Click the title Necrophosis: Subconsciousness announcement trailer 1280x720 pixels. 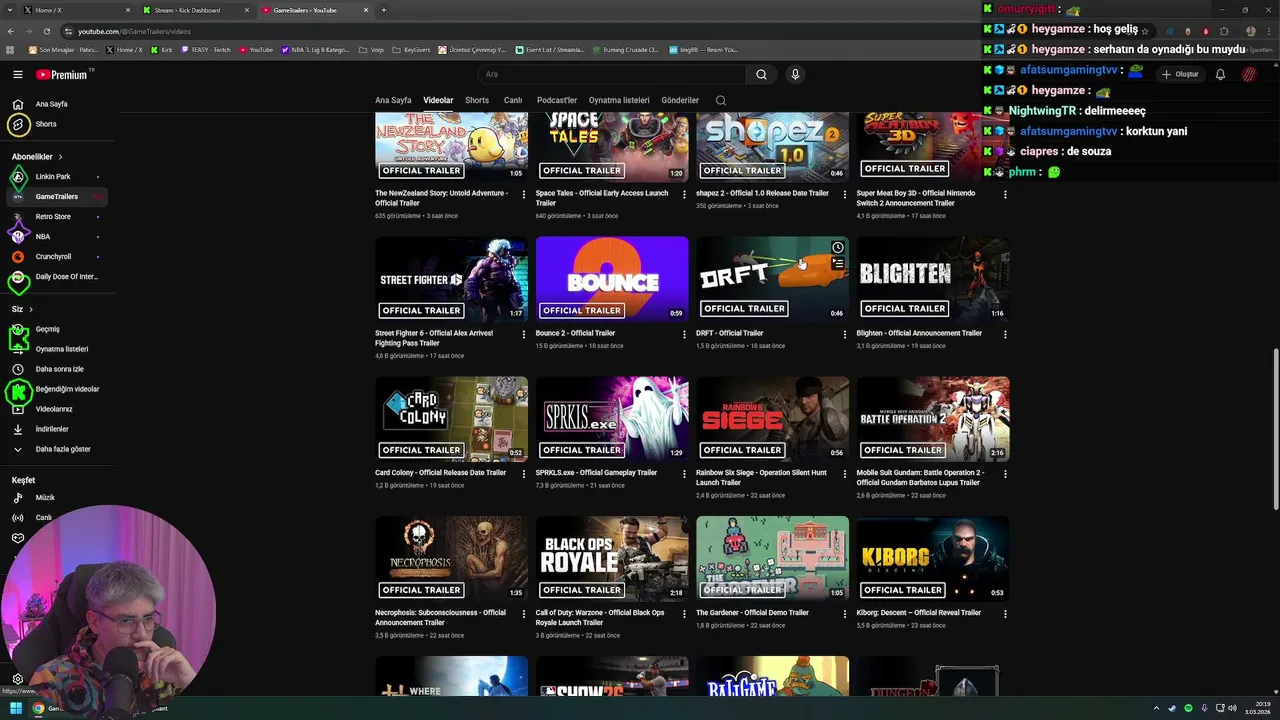440,618
